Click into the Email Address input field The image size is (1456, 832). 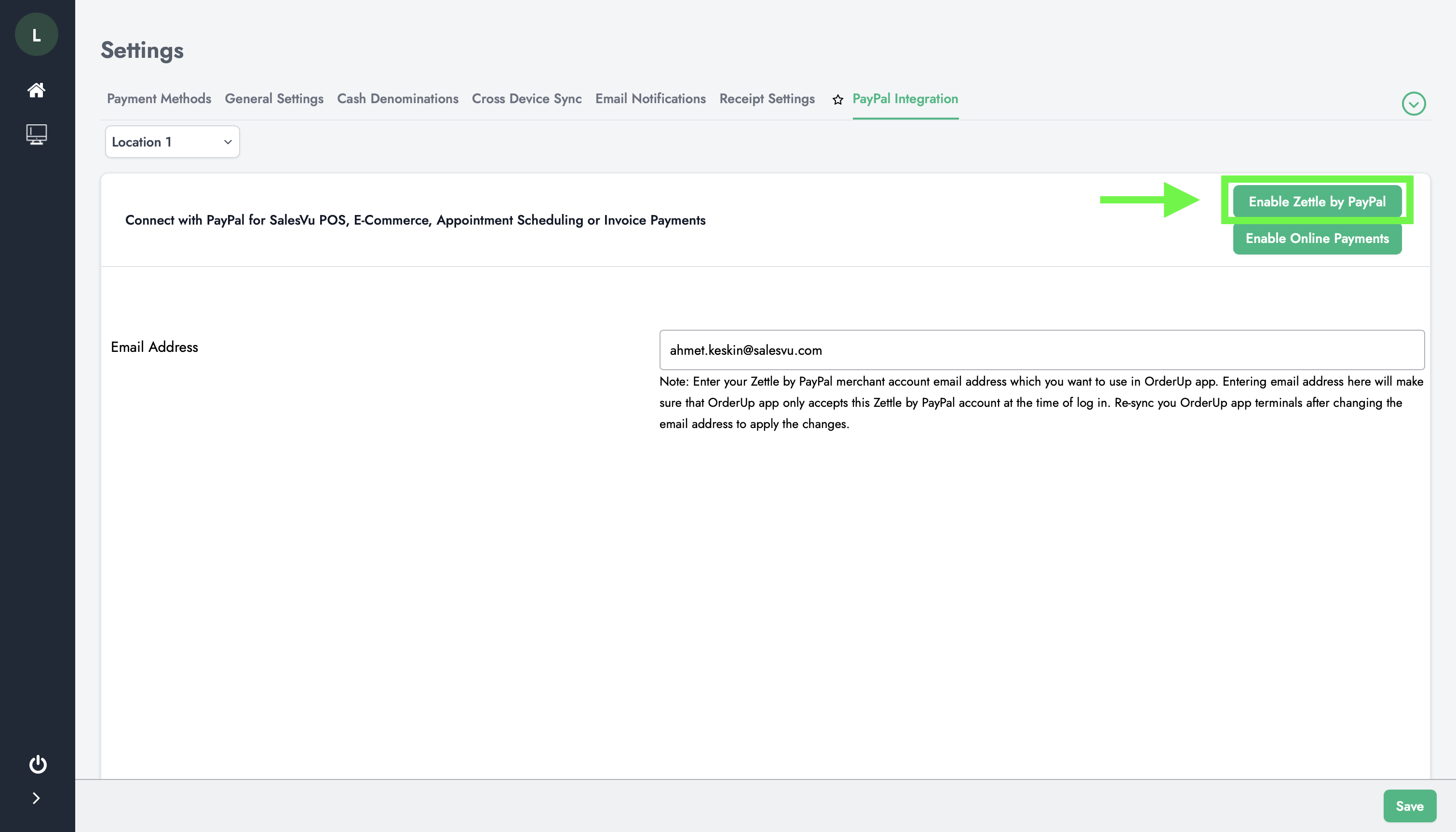coord(1041,349)
